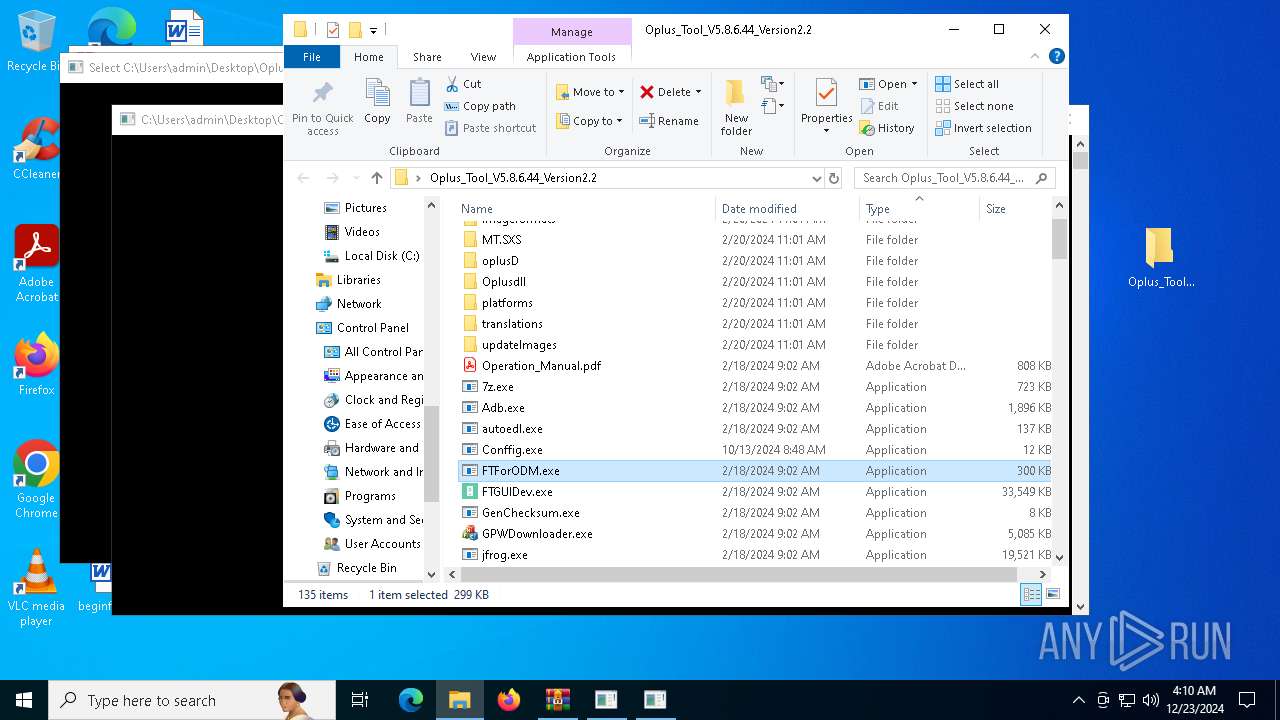Open the Copy to dropdown
The width and height of the screenshot is (1280, 720).
click(590, 121)
